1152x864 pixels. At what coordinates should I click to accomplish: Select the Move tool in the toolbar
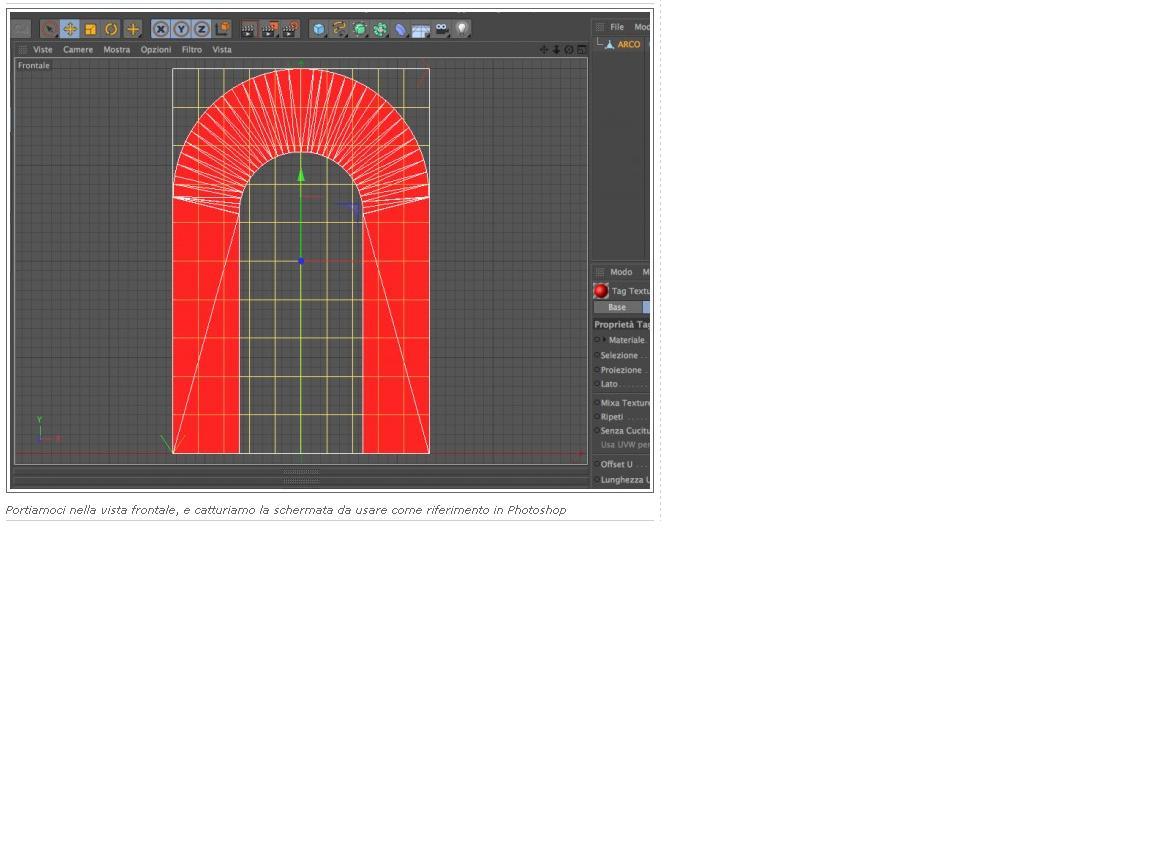pyautogui.click(x=70, y=29)
